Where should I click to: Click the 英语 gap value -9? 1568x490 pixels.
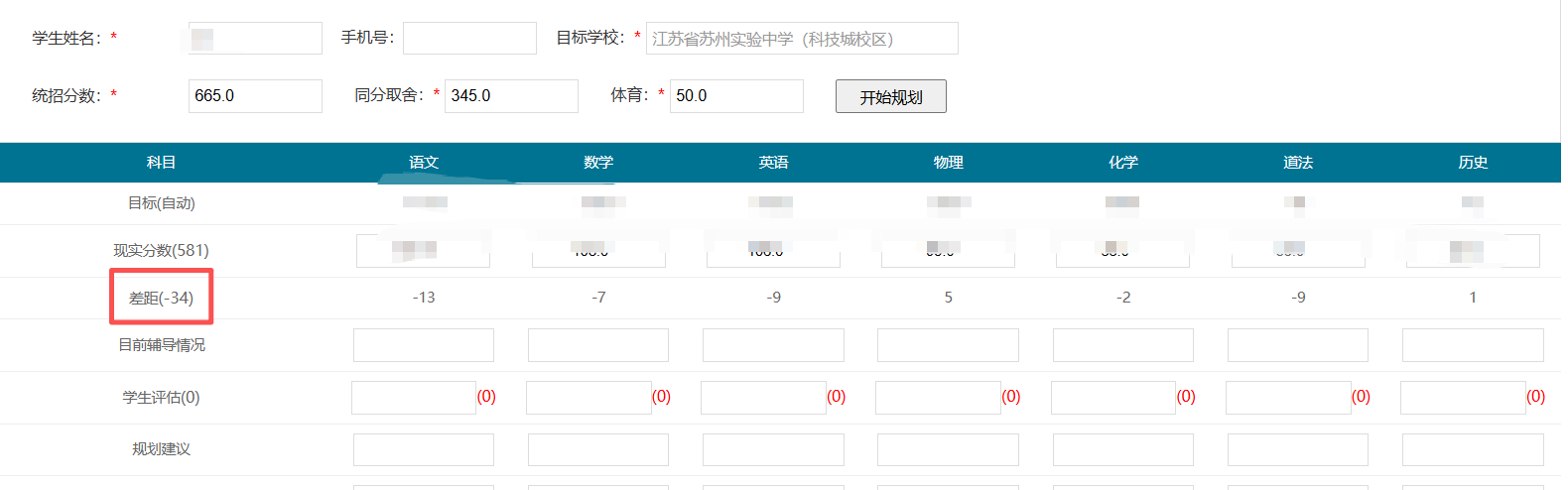click(774, 298)
